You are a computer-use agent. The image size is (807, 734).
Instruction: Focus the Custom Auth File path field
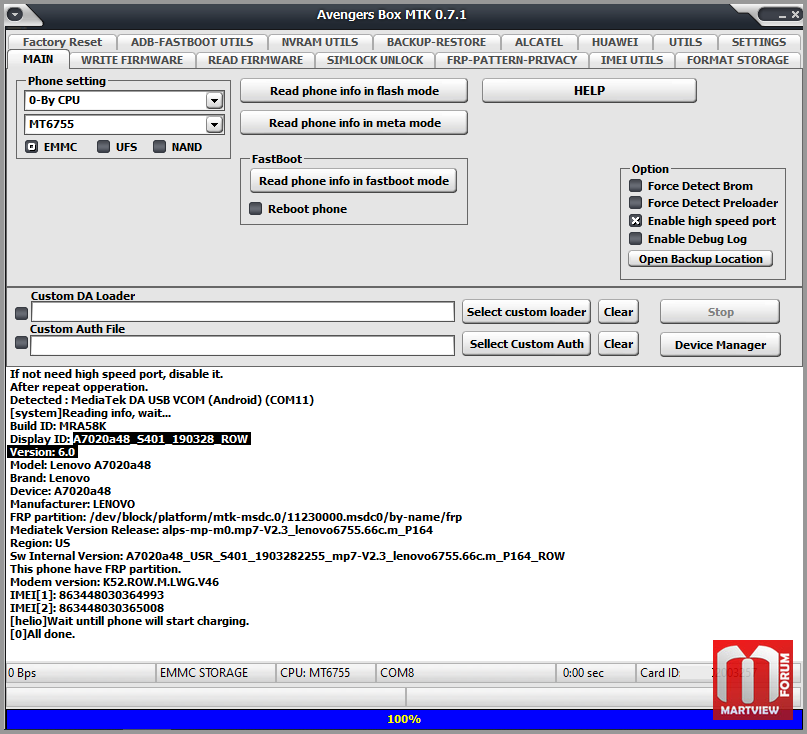coord(242,345)
